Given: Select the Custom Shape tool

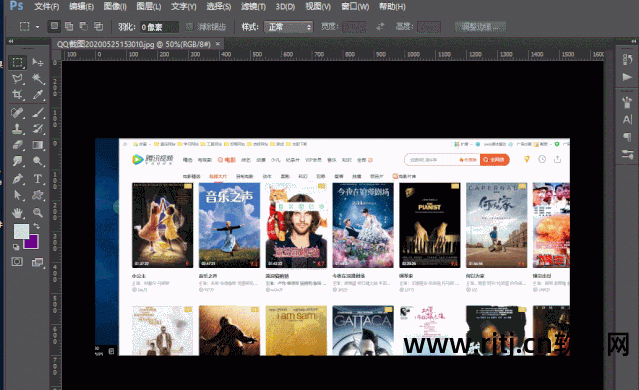Looking at the screenshot, I should [38, 195].
